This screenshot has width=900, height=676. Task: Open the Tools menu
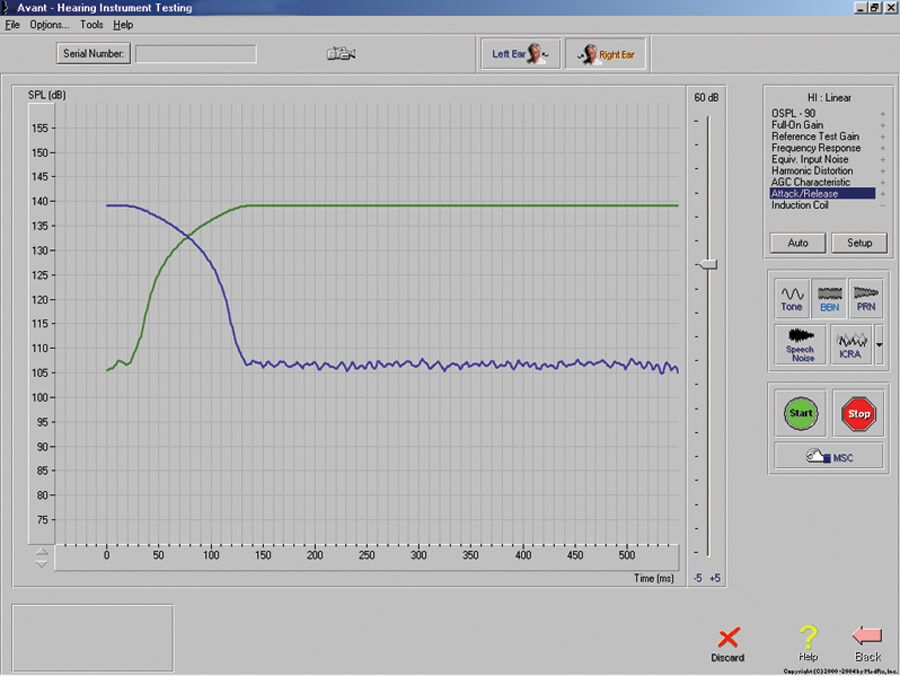[91, 24]
